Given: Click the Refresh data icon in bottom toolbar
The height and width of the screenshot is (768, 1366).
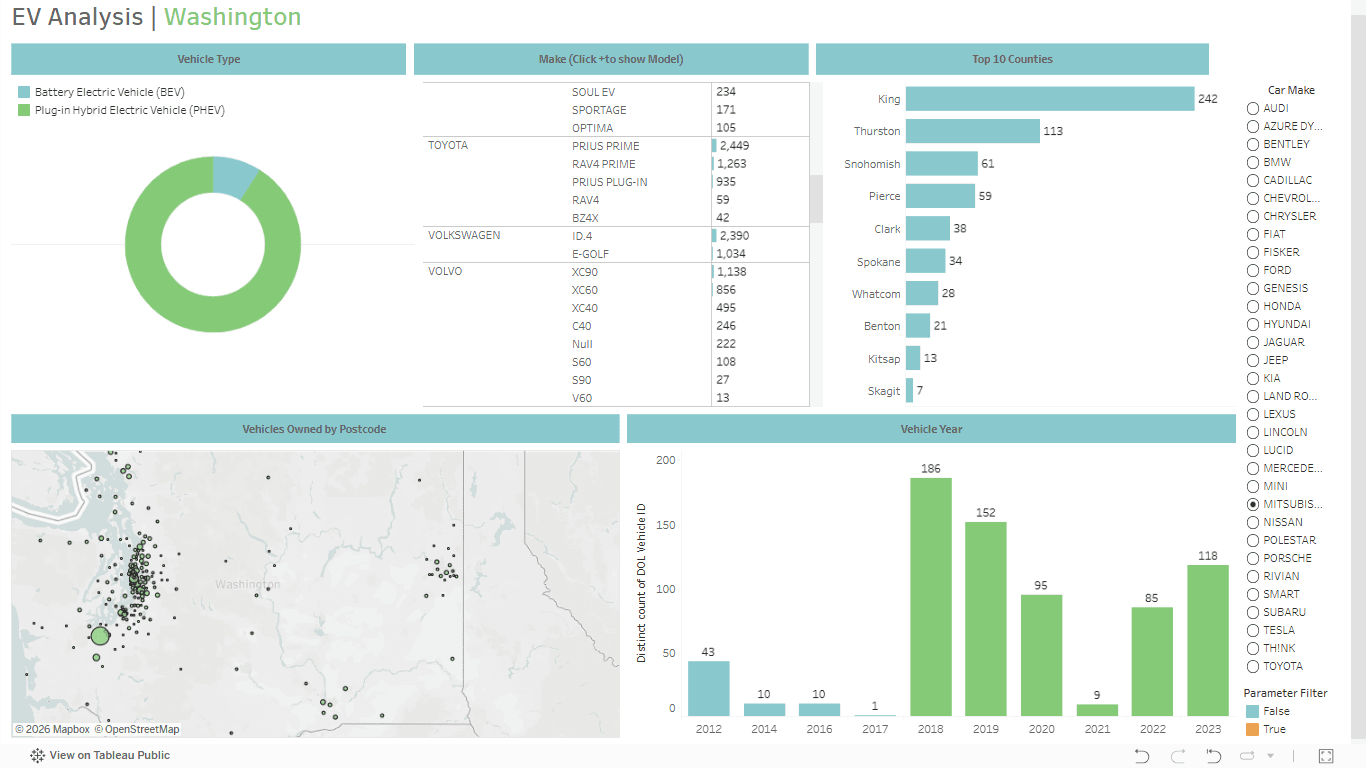Looking at the screenshot, I should click(1248, 756).
